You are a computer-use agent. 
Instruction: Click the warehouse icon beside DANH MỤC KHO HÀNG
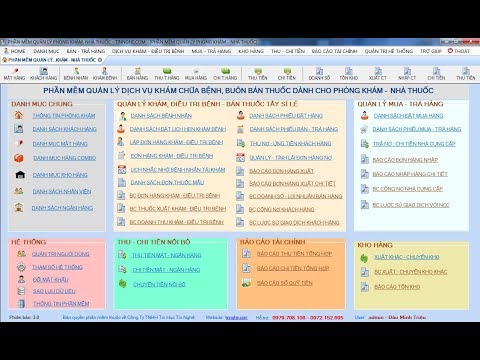tap(20, 174)
